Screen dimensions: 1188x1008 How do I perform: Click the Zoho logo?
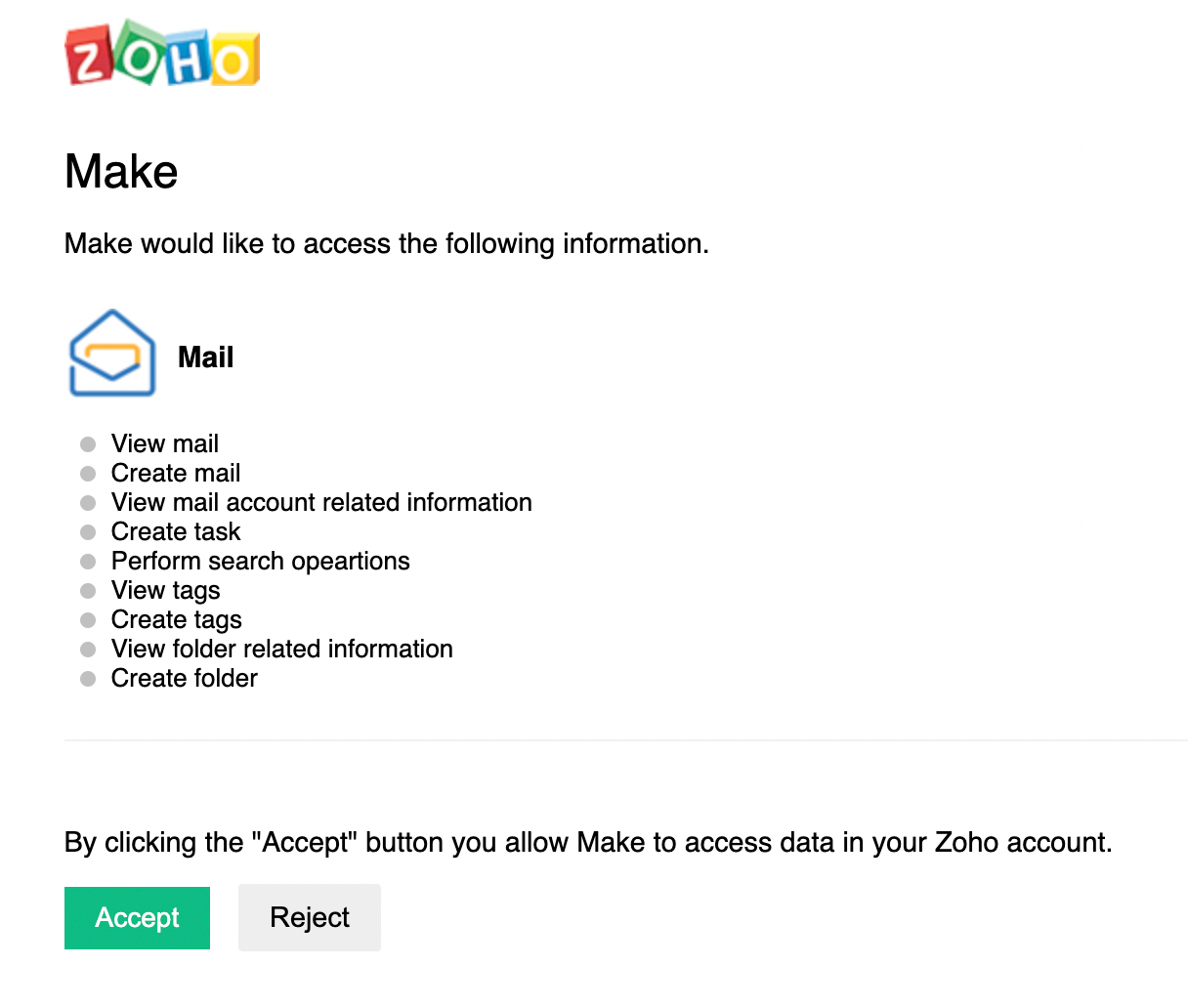[x=162, y=53]
